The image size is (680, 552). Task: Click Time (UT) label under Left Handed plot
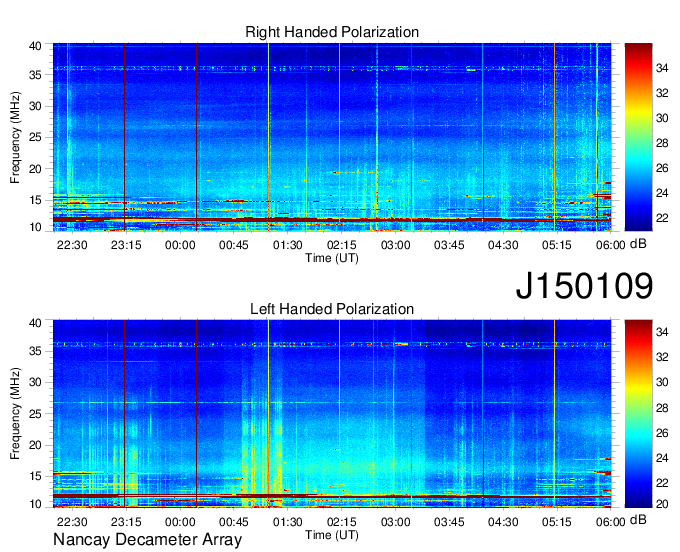coord(332,535)
